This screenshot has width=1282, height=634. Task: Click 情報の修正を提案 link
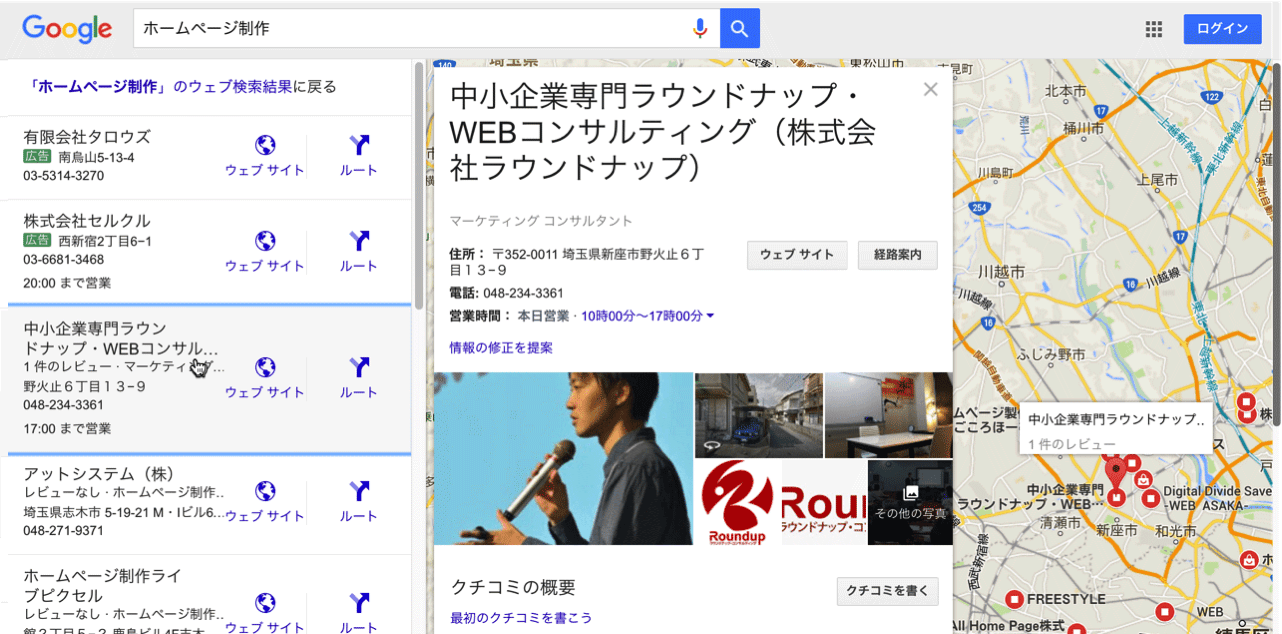pos(501,348)
